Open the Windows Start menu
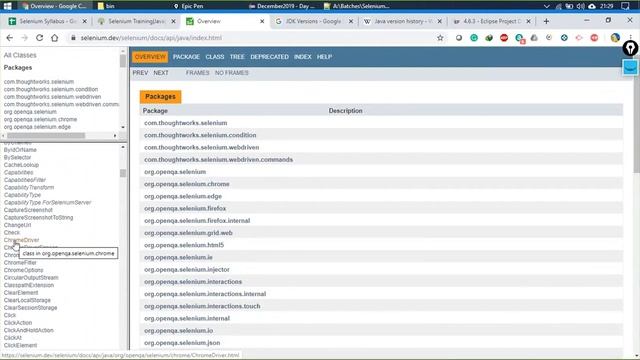This screenshot has width=640, height=360. (7, 6)
